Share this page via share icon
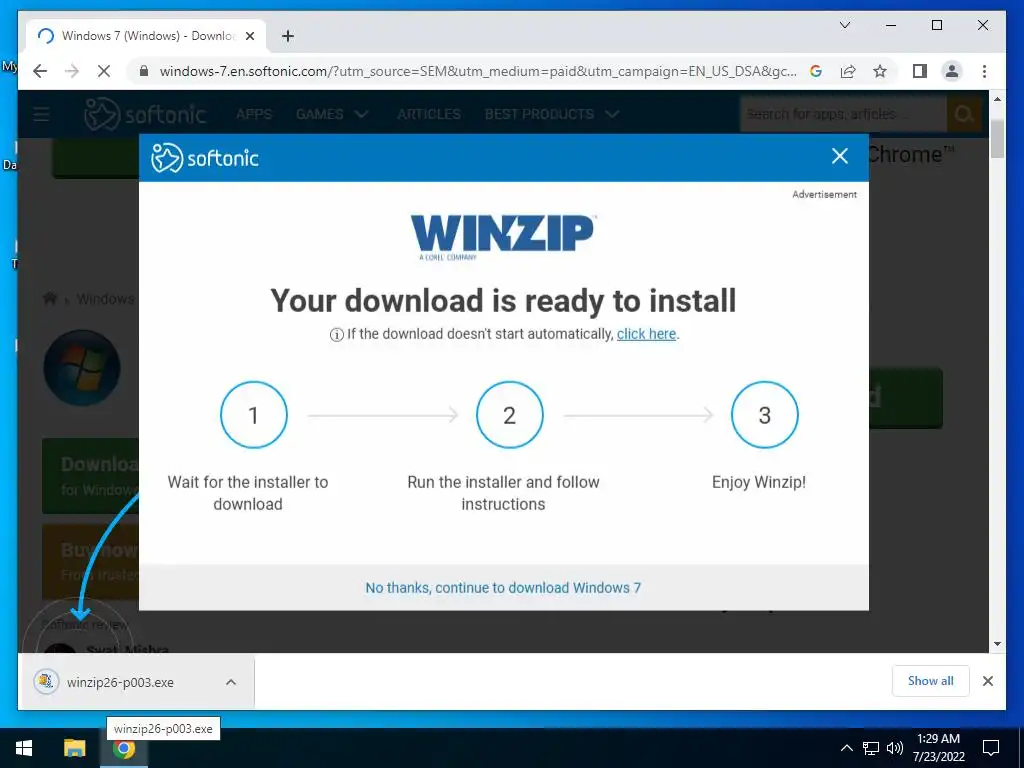 point(848,71)
